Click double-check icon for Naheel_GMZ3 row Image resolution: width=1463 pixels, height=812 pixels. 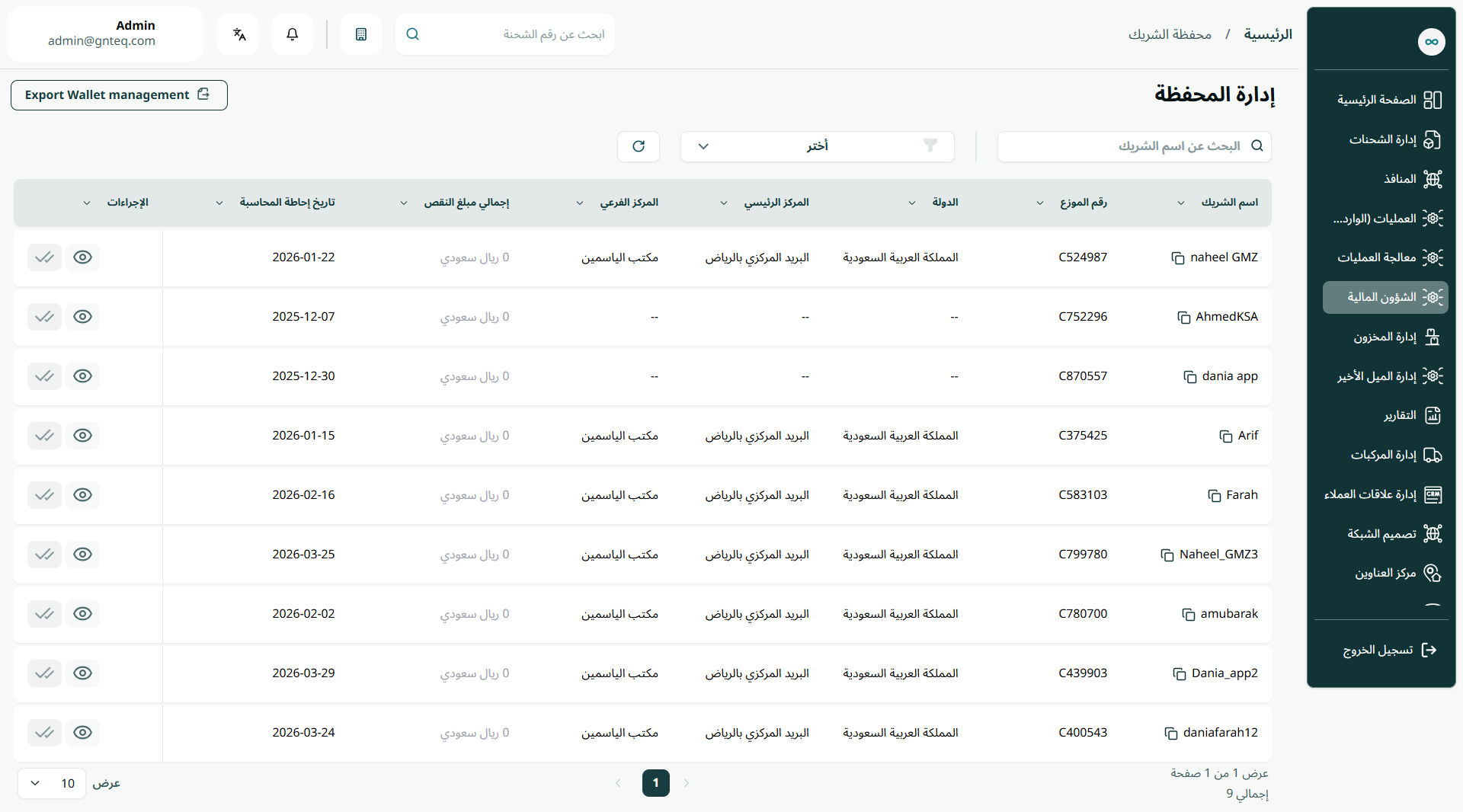44,555
